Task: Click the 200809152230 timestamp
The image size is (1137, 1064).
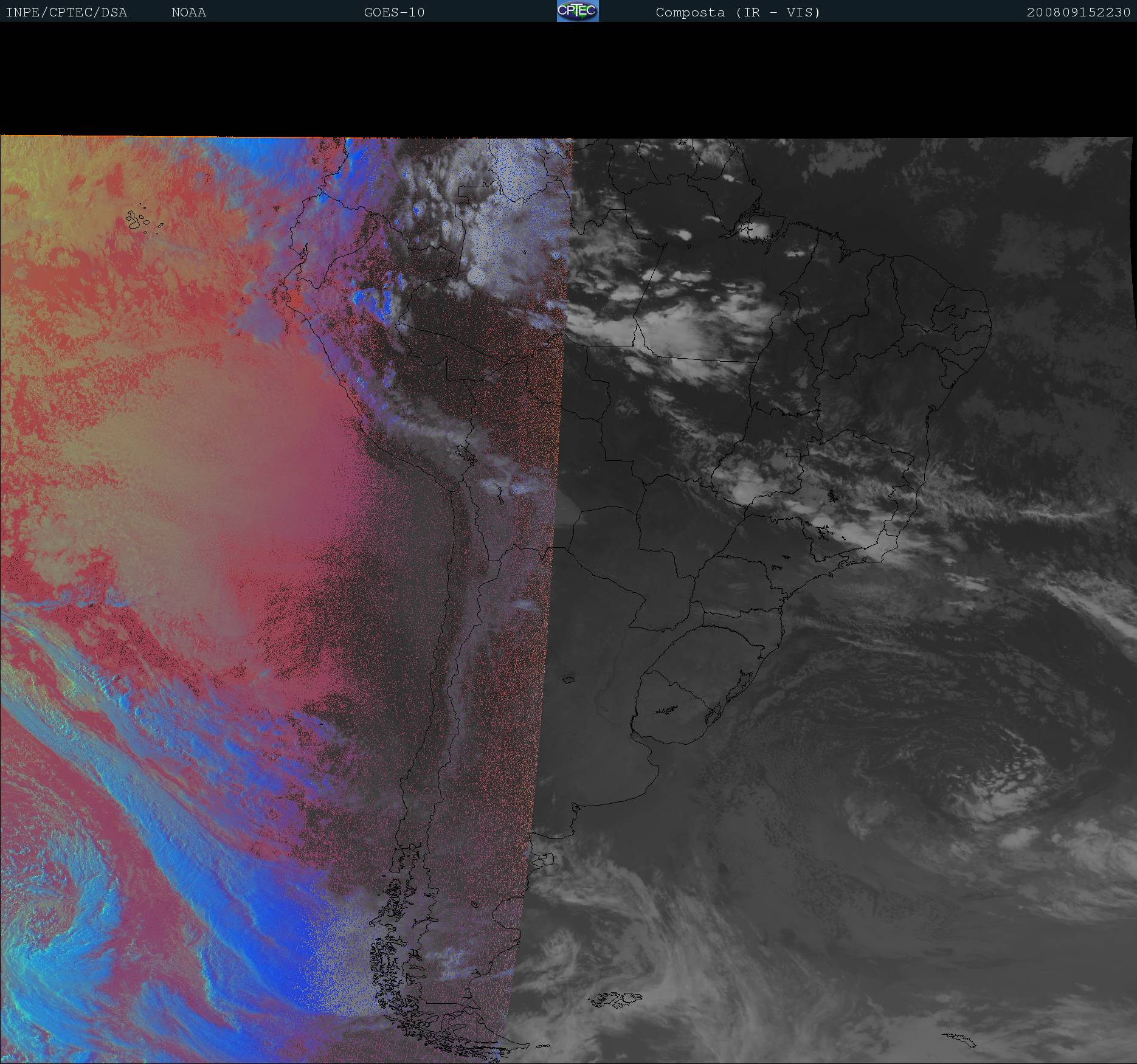Action: click(x=1078, y=12)
